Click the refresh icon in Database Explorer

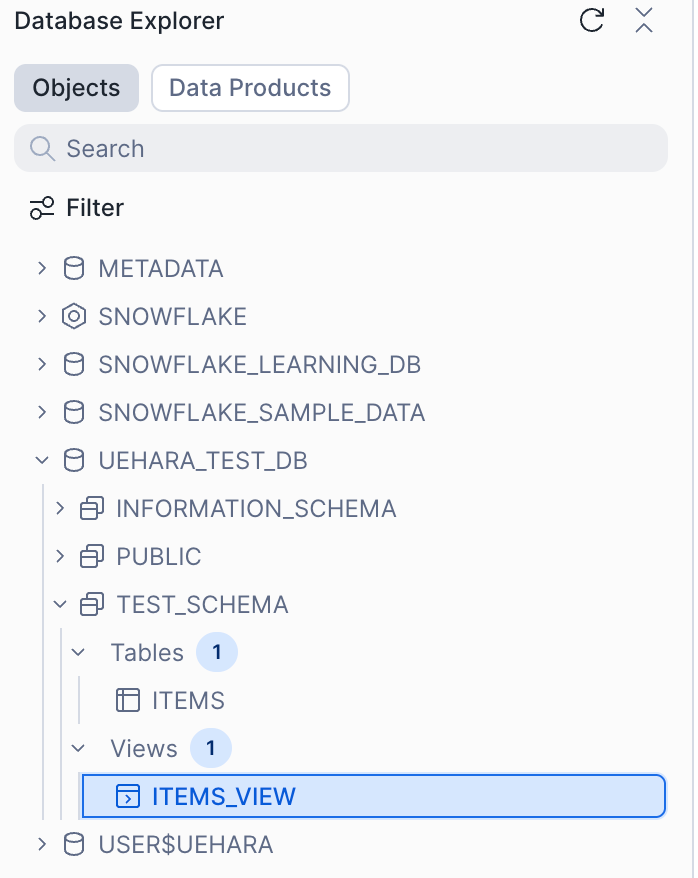(592, 20)
